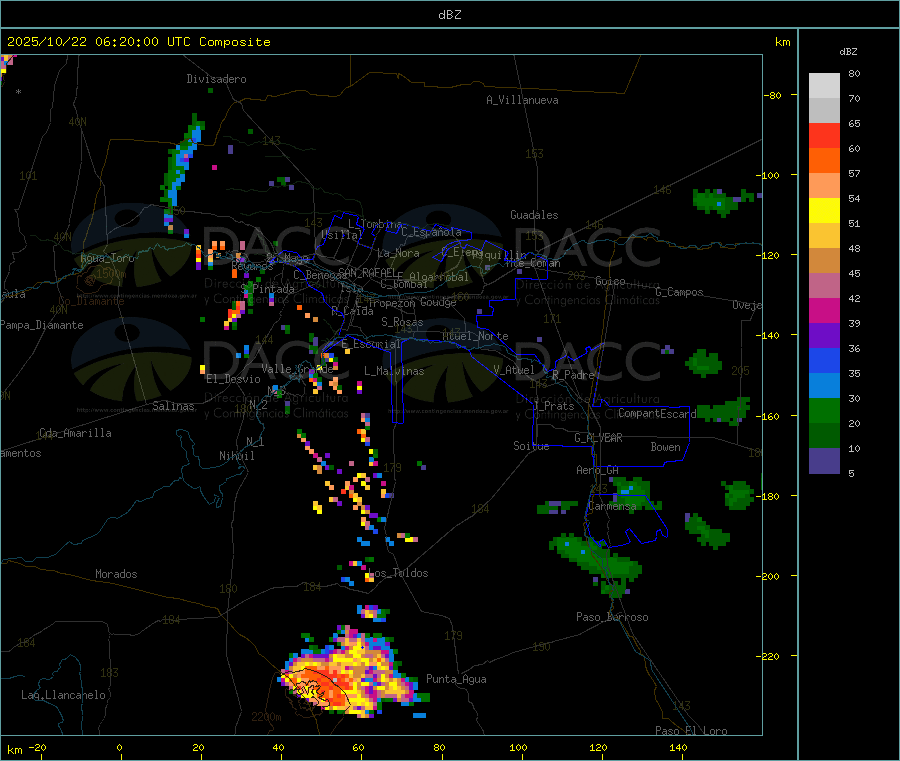Select the La_Nora label
Screen dimensions: 900x761
pos(398,253)
